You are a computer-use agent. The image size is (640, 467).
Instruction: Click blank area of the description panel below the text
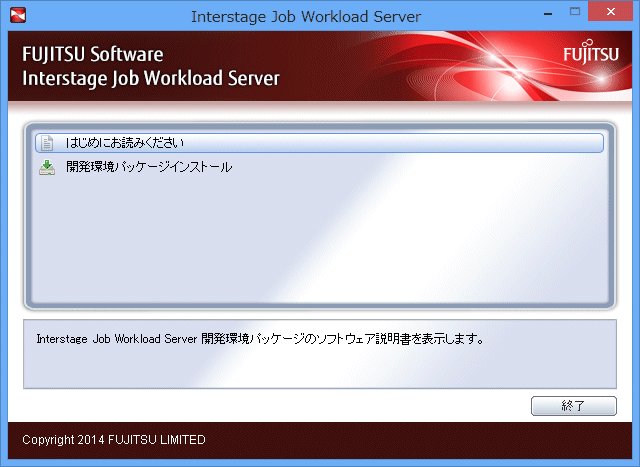pos(320,368)
